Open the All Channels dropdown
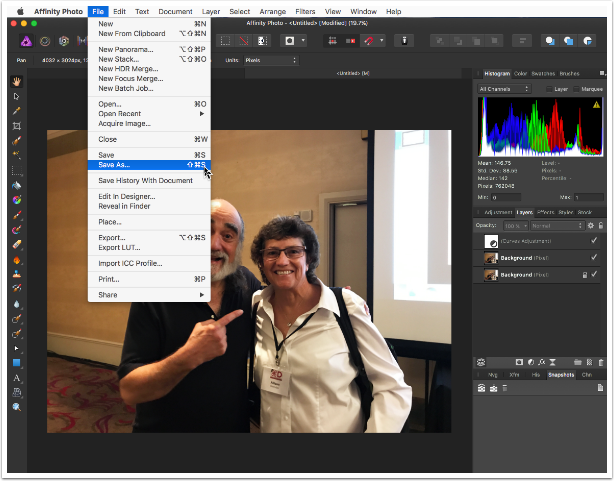Screen dimensions: 614x481 (506, 88)
